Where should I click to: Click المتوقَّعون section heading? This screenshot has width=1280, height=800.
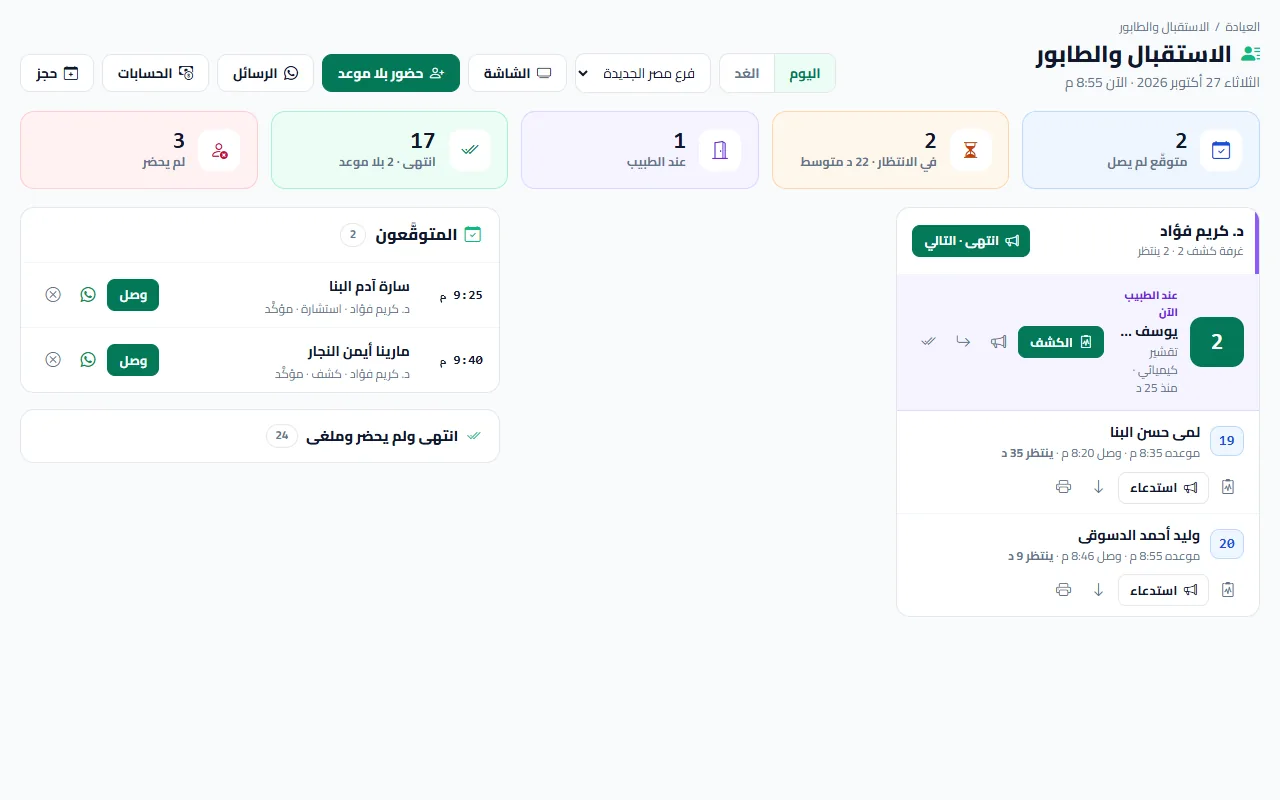[417, 235]
